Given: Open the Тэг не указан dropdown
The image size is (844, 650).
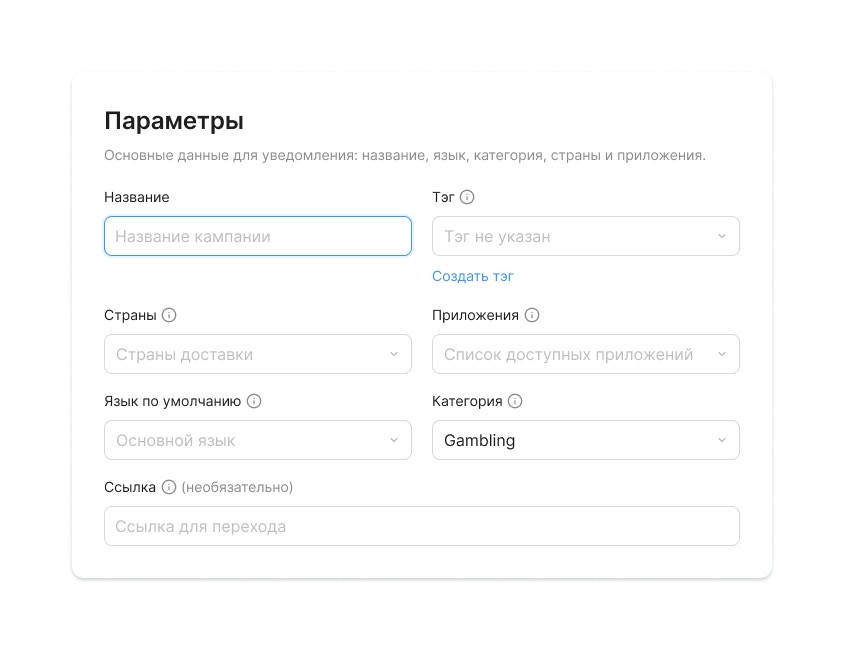Looking at the screenshot, I should 585,236.
